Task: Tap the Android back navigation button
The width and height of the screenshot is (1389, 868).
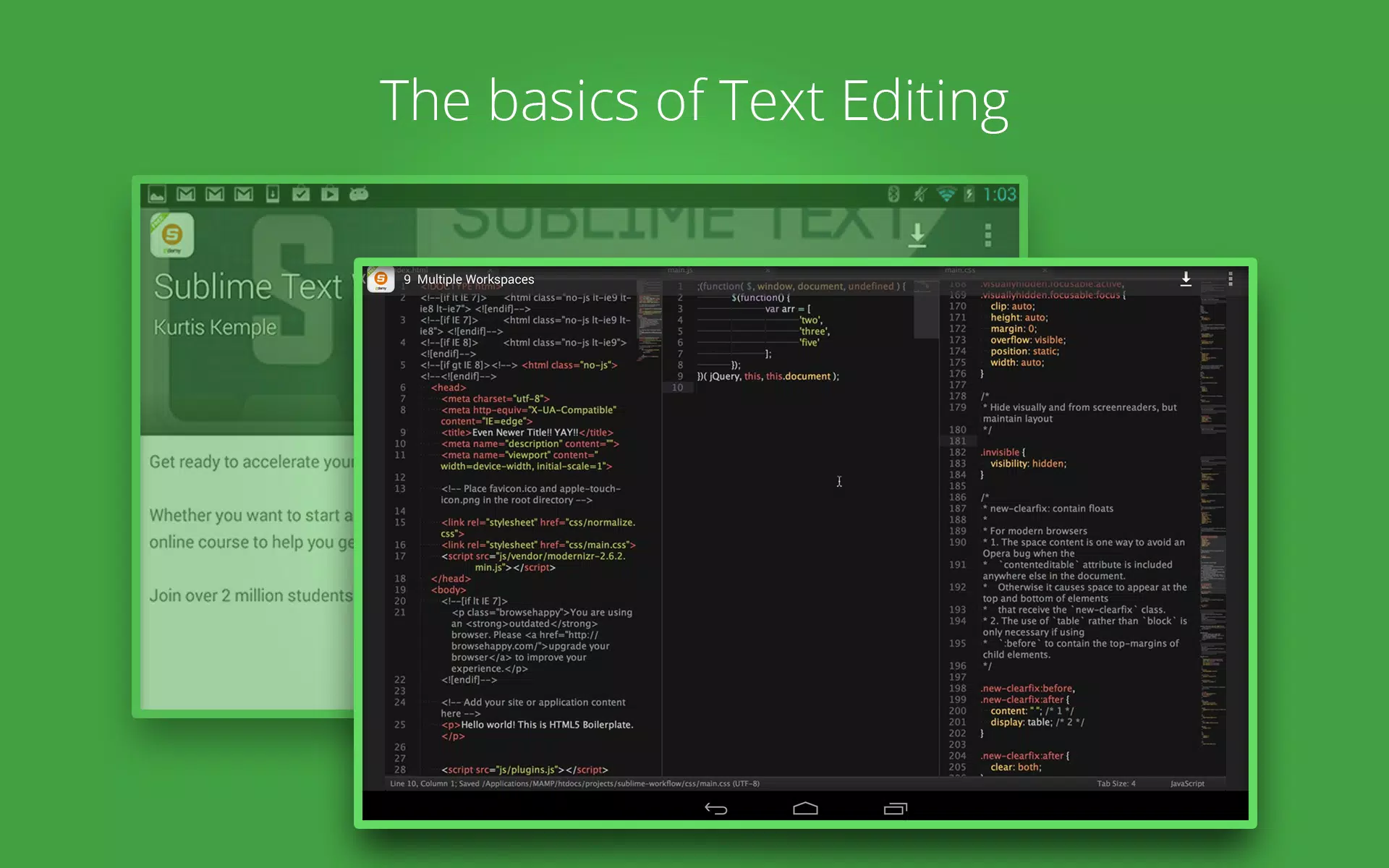Action: point(716,809)
